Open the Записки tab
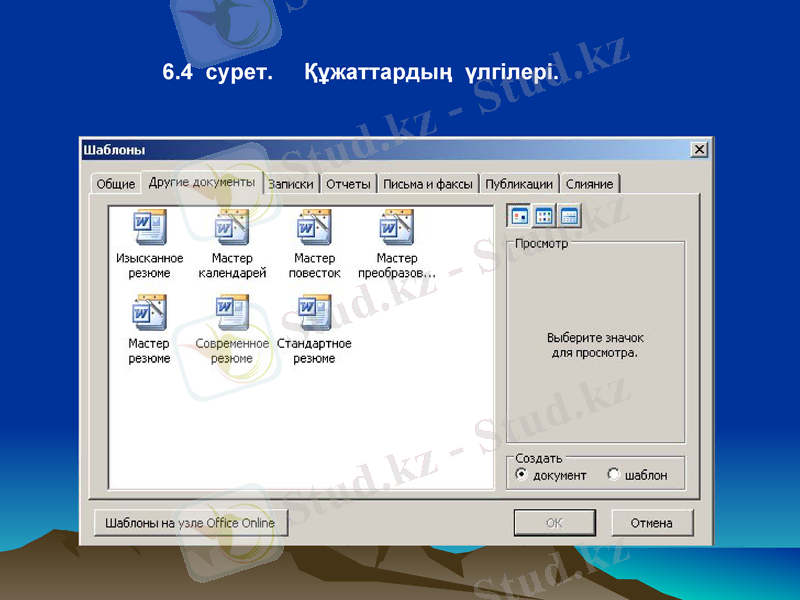Screen dimensions: 800x600 point(291,185)
